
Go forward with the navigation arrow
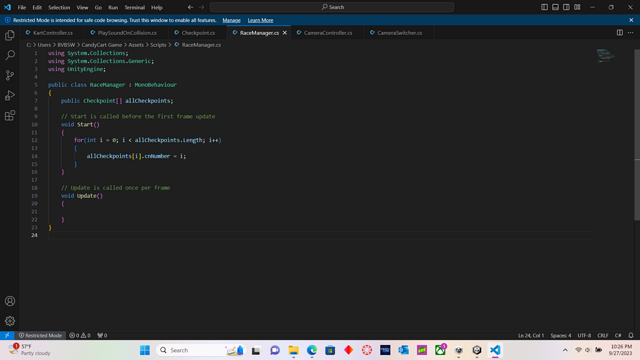(x=202, y=7)
